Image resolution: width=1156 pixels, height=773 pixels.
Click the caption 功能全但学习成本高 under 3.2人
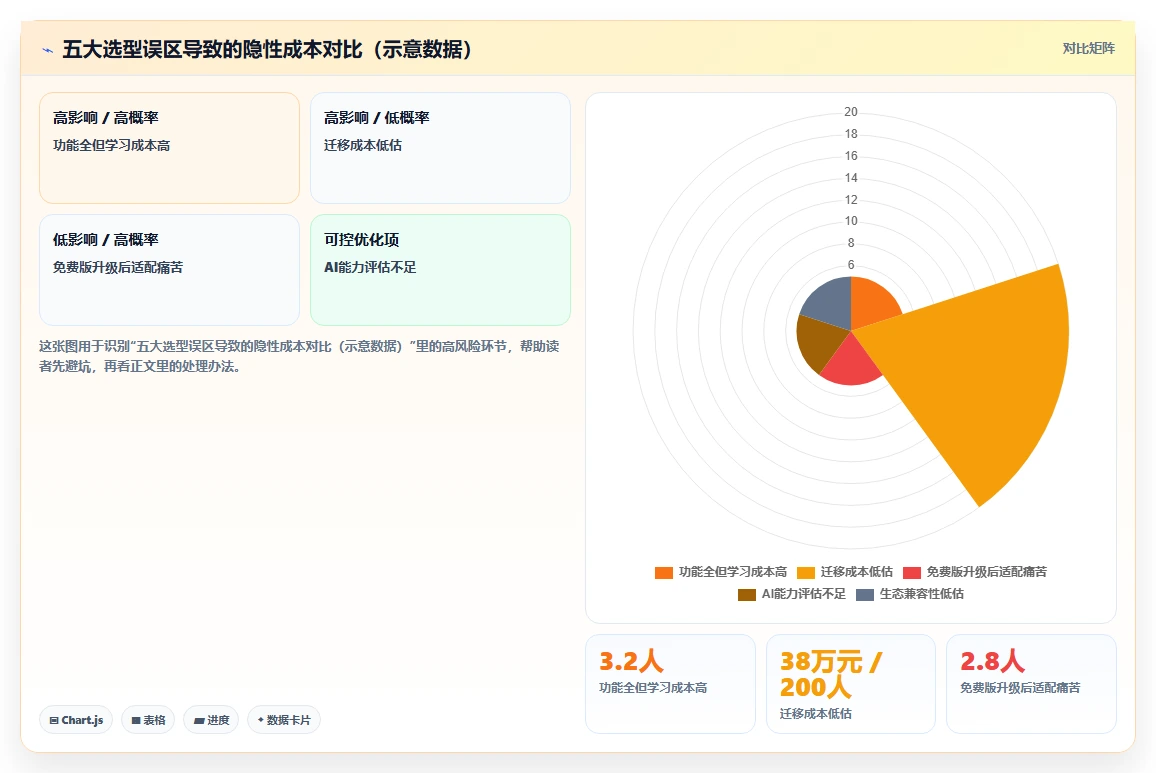coord(653,688)
